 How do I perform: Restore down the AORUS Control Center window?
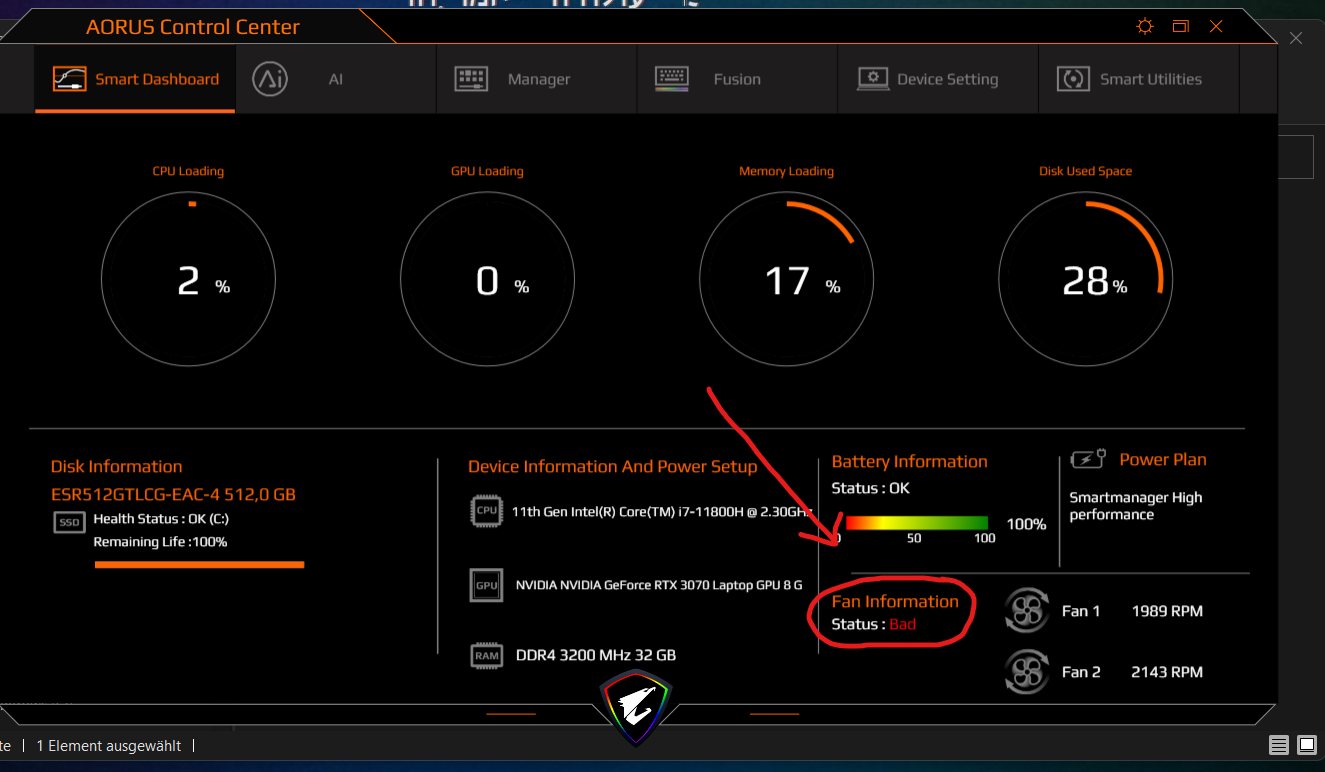coord(1181,26)
